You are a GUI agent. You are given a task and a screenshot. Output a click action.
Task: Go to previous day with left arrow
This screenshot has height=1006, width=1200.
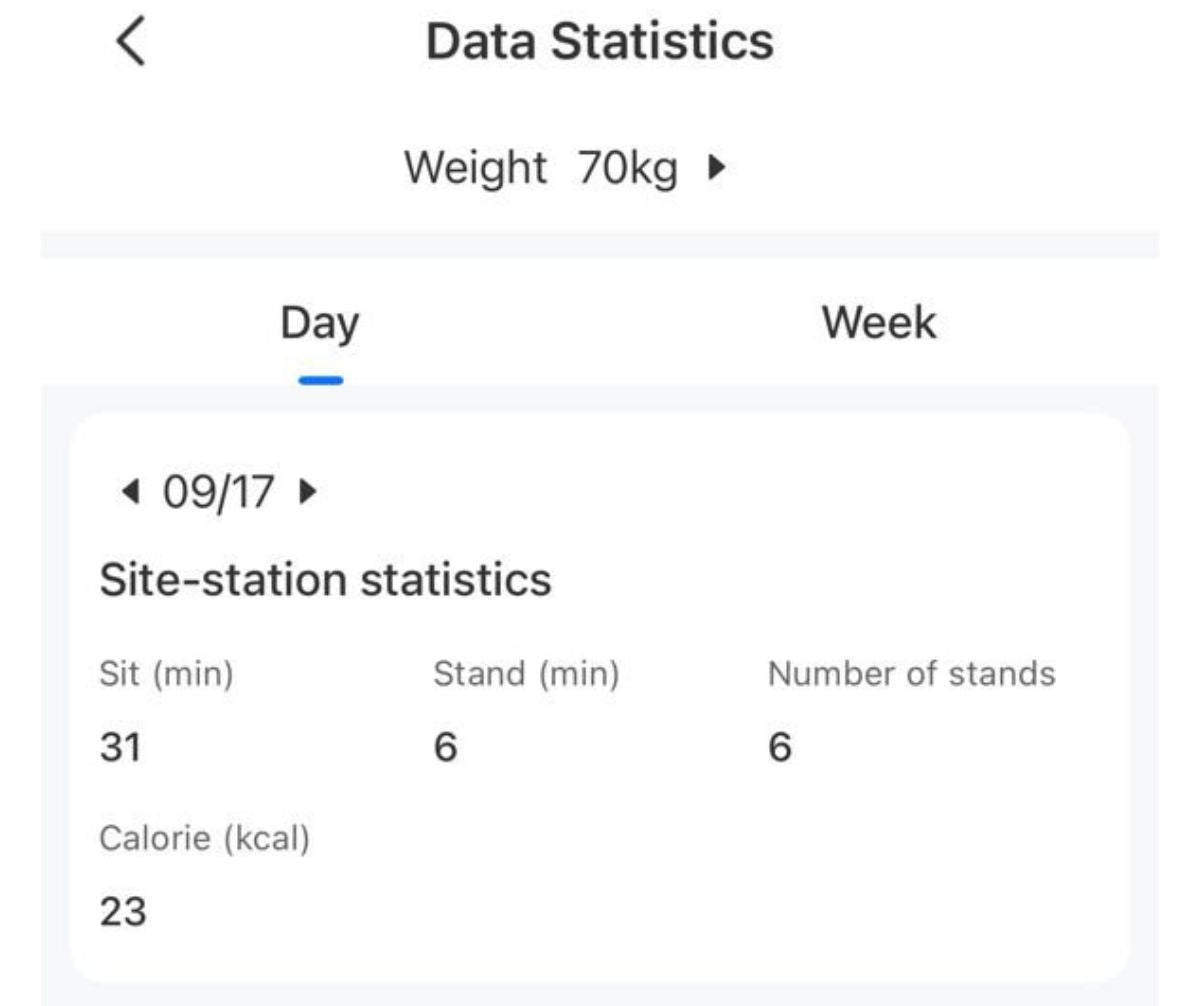(129, 491)
